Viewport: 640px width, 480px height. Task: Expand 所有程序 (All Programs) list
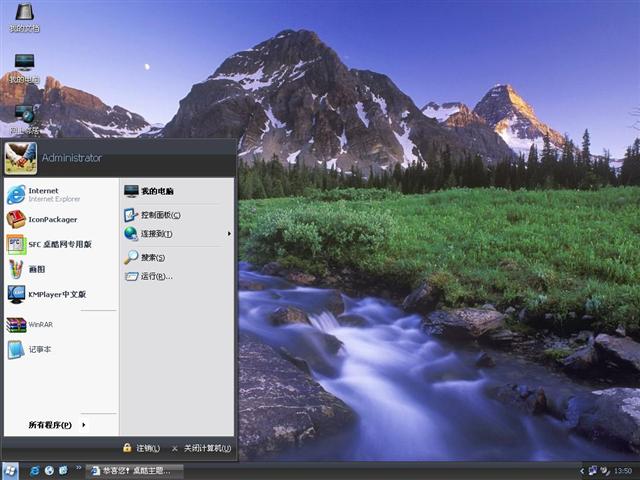(x=57, y=425)
